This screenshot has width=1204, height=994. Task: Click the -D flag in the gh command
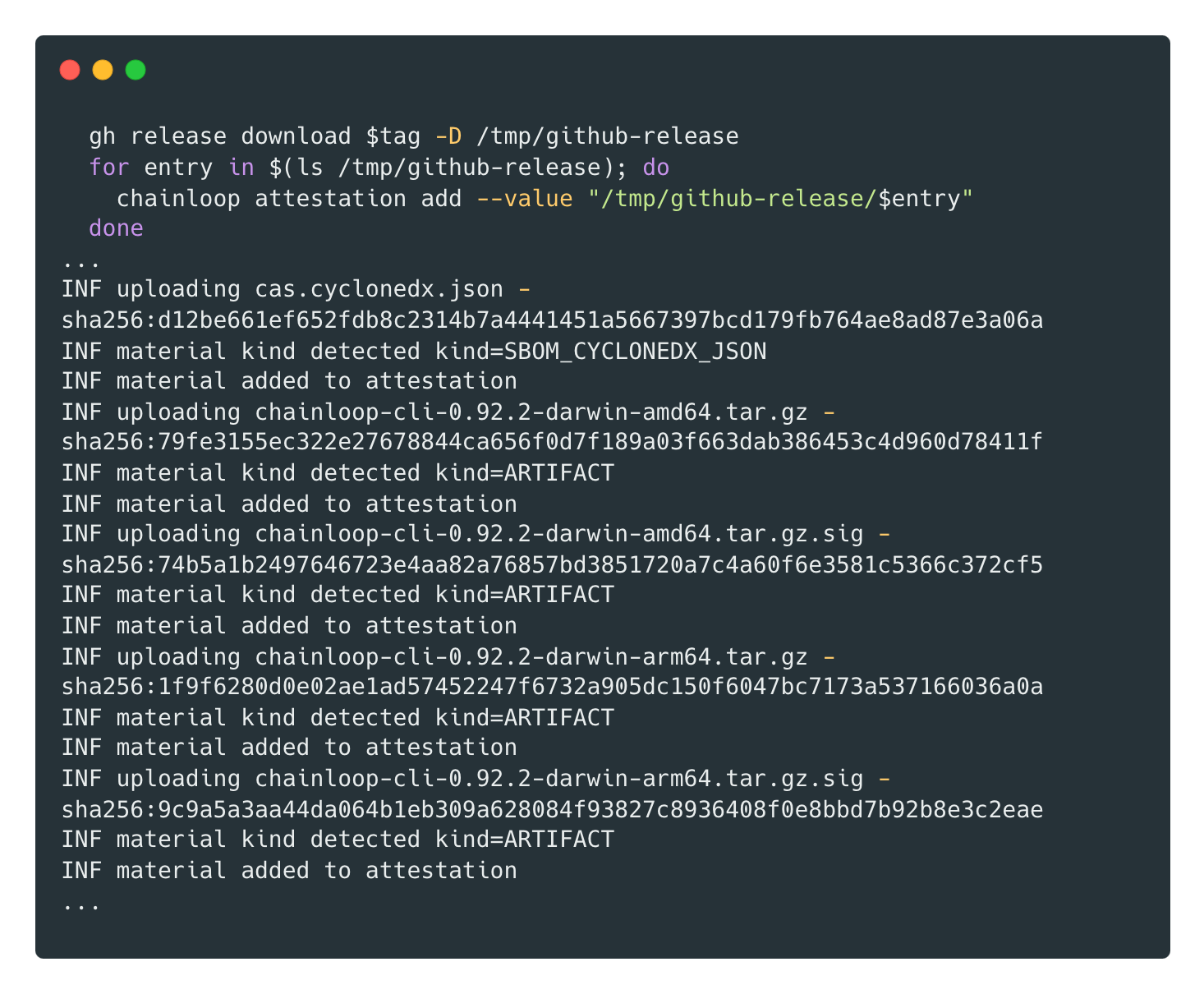[448, 136]
